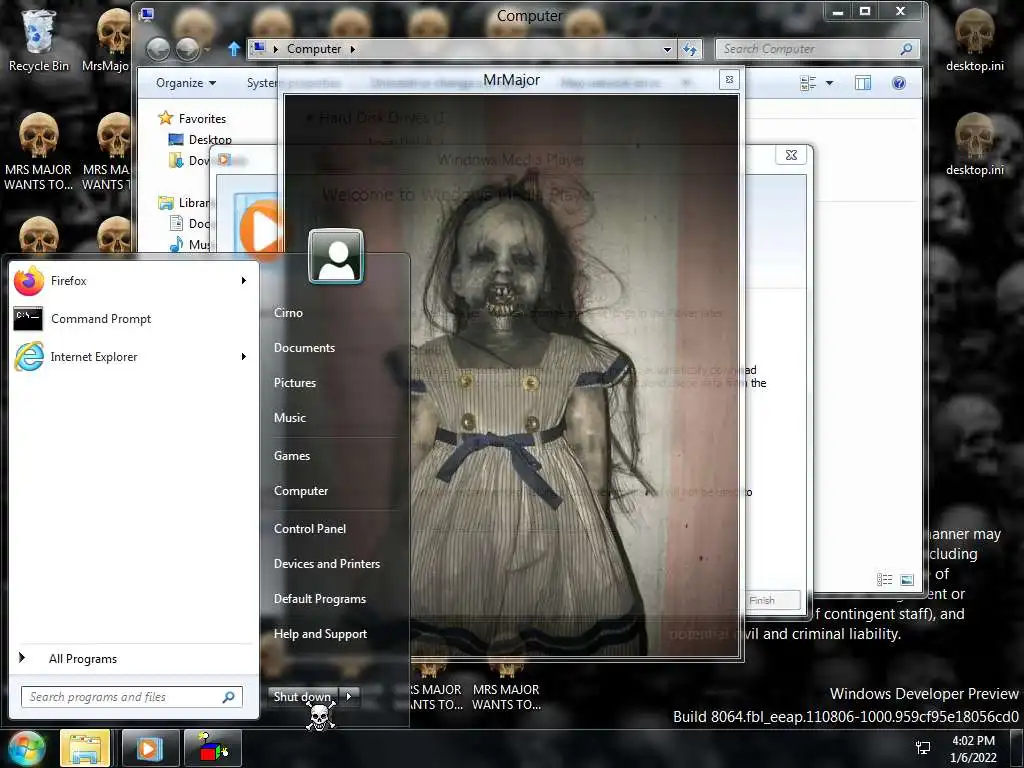Open Default Programs
Screen dimensions: 1024x768
[319, 599]
